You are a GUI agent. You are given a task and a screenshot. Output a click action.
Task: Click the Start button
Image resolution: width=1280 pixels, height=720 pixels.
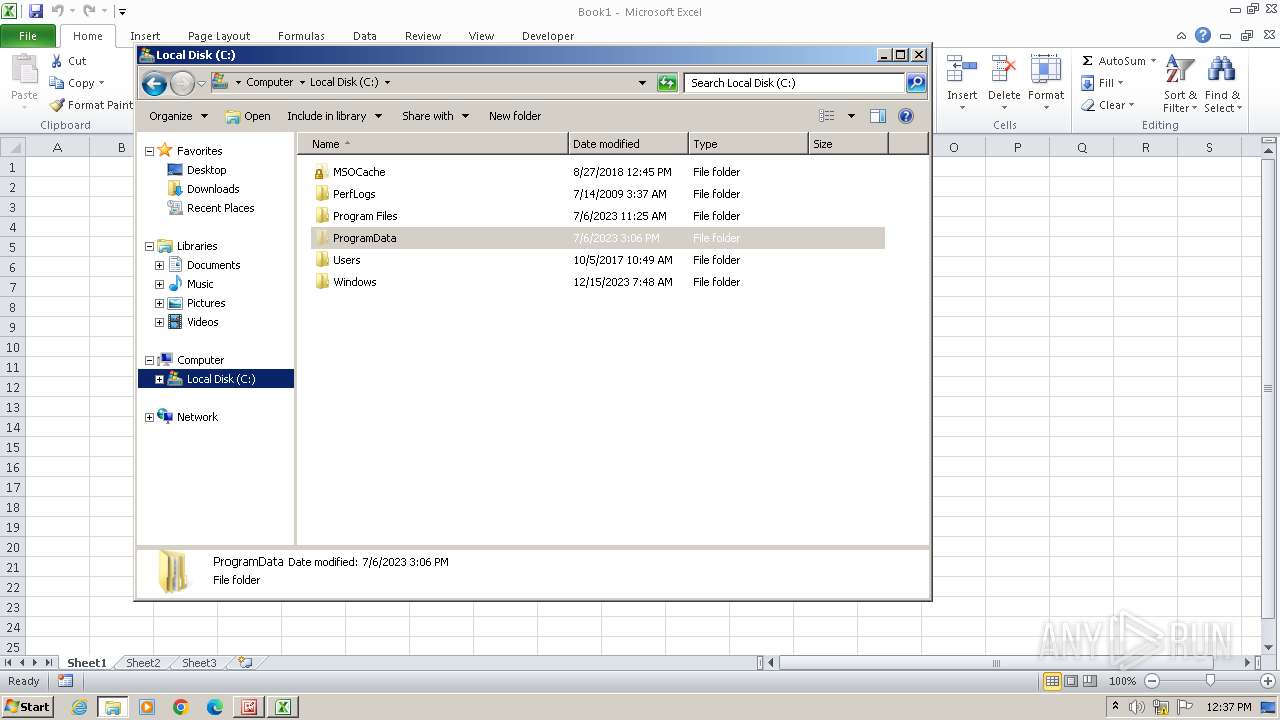pos(27,707)
